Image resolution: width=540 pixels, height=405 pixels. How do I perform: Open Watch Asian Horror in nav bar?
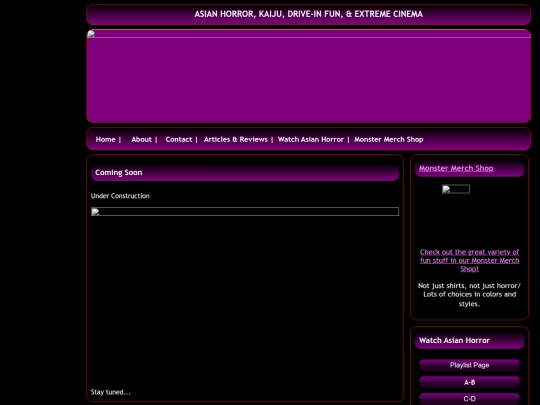(x=311, y=139)
